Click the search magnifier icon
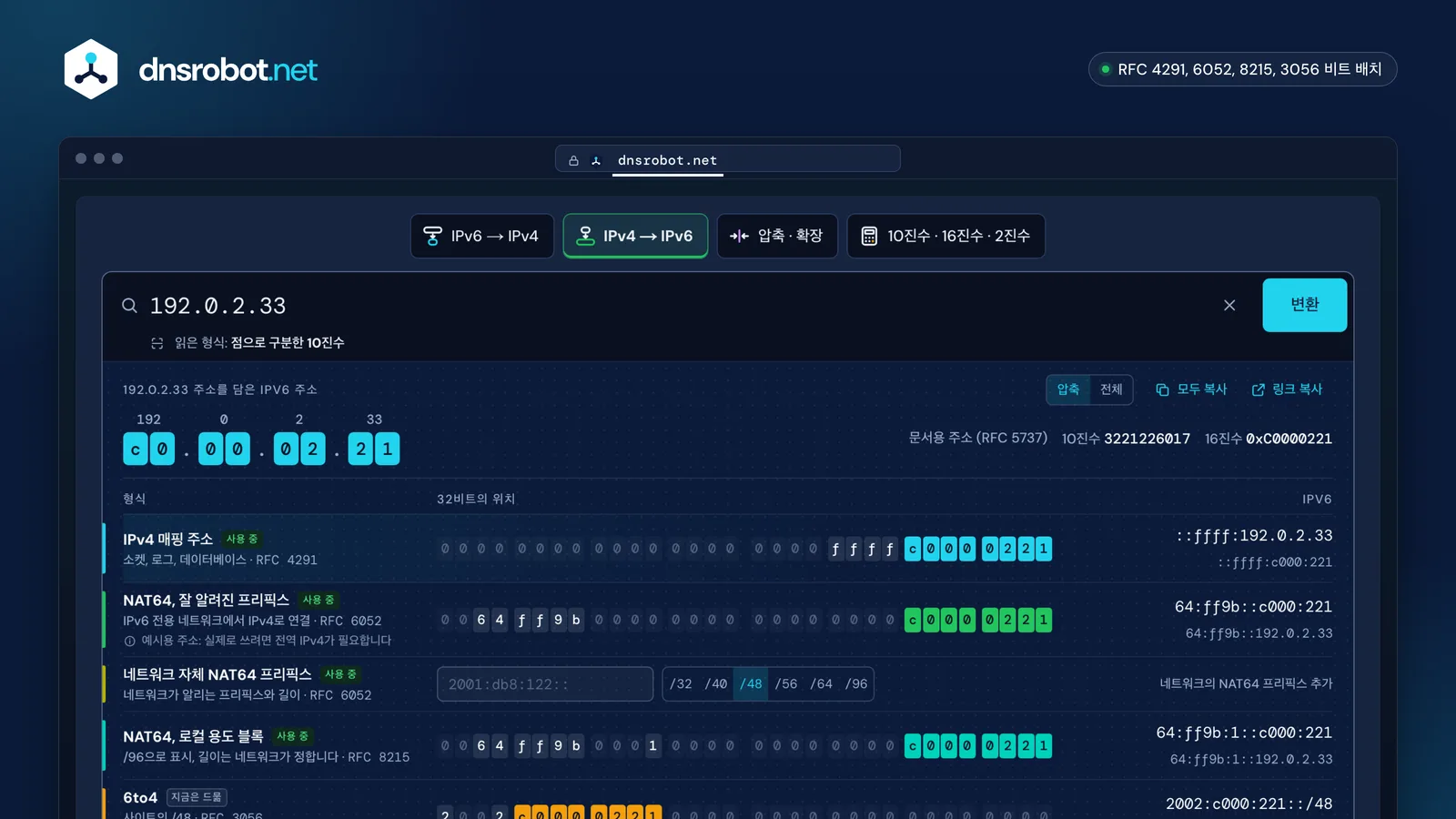The width and height of the screenshot is (1456, 819). 129,306
